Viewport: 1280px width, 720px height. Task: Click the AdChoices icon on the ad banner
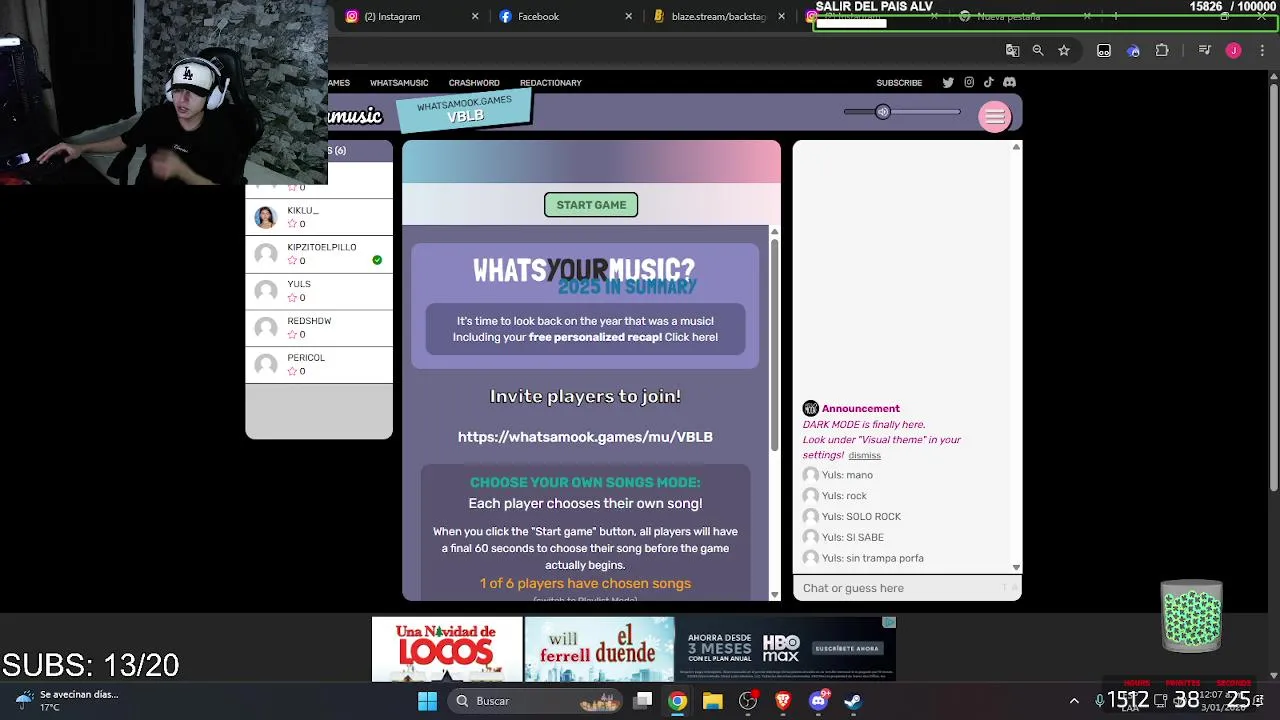(889, 622)
